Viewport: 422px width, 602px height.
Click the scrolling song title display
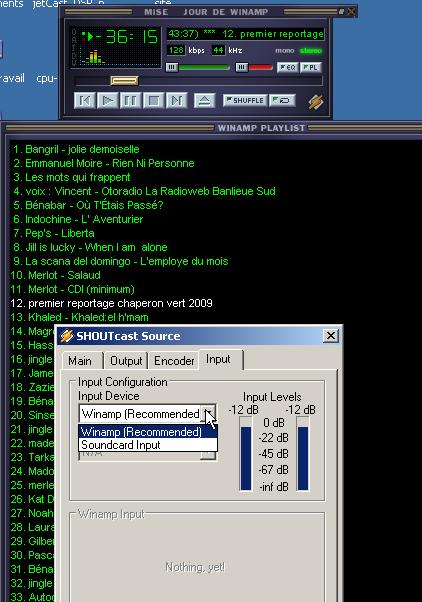[x=246, y=34]
